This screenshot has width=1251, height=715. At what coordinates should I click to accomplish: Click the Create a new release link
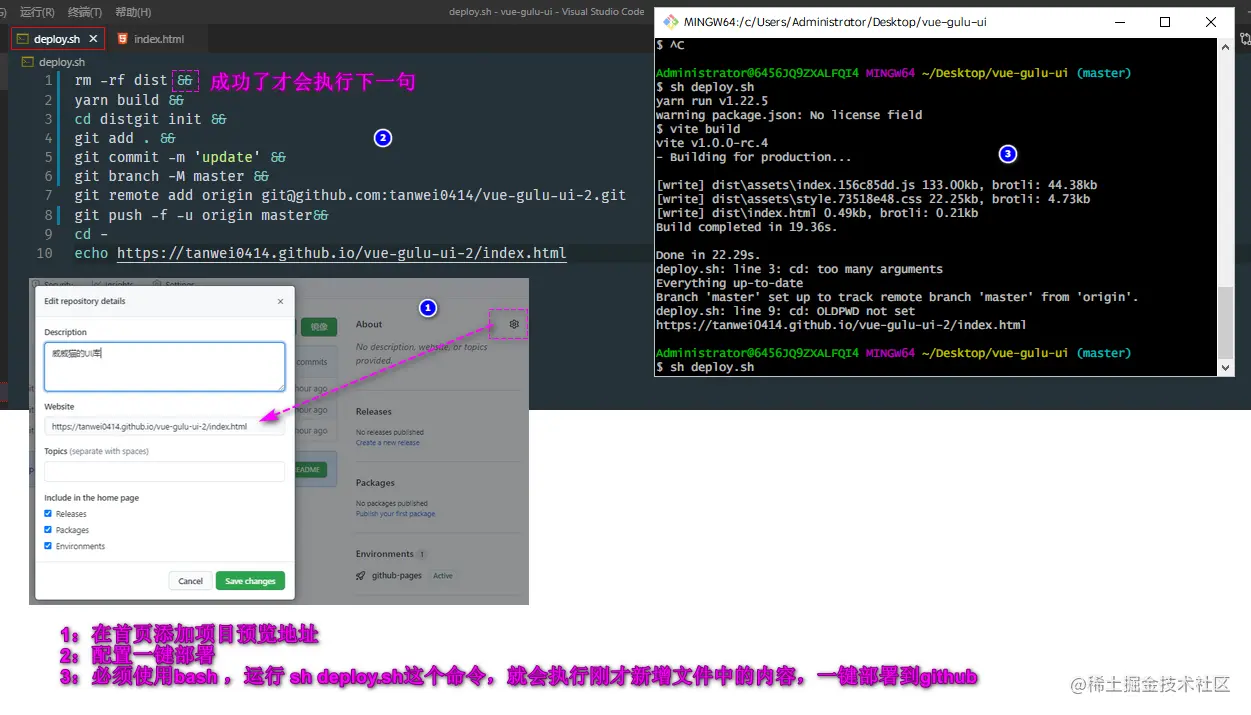(388, 443)
